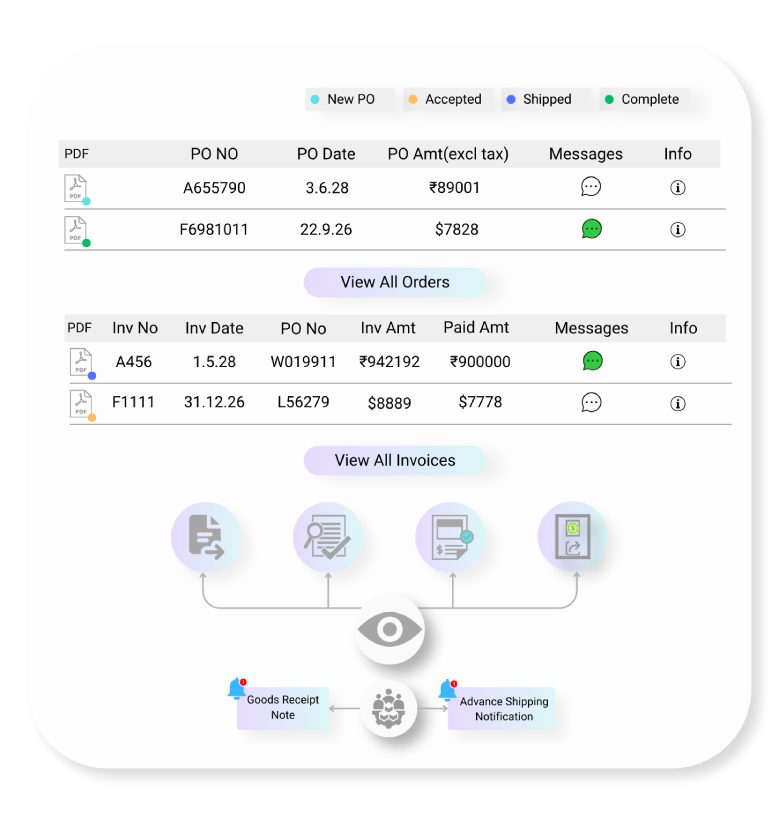Open messages for PO A655790

click(591, 187)
